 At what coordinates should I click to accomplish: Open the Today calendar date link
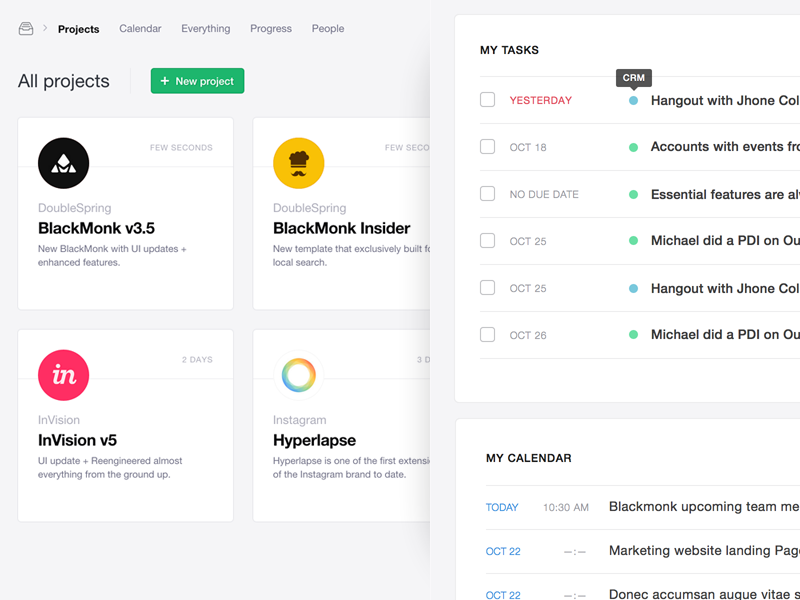pos(502,507)
